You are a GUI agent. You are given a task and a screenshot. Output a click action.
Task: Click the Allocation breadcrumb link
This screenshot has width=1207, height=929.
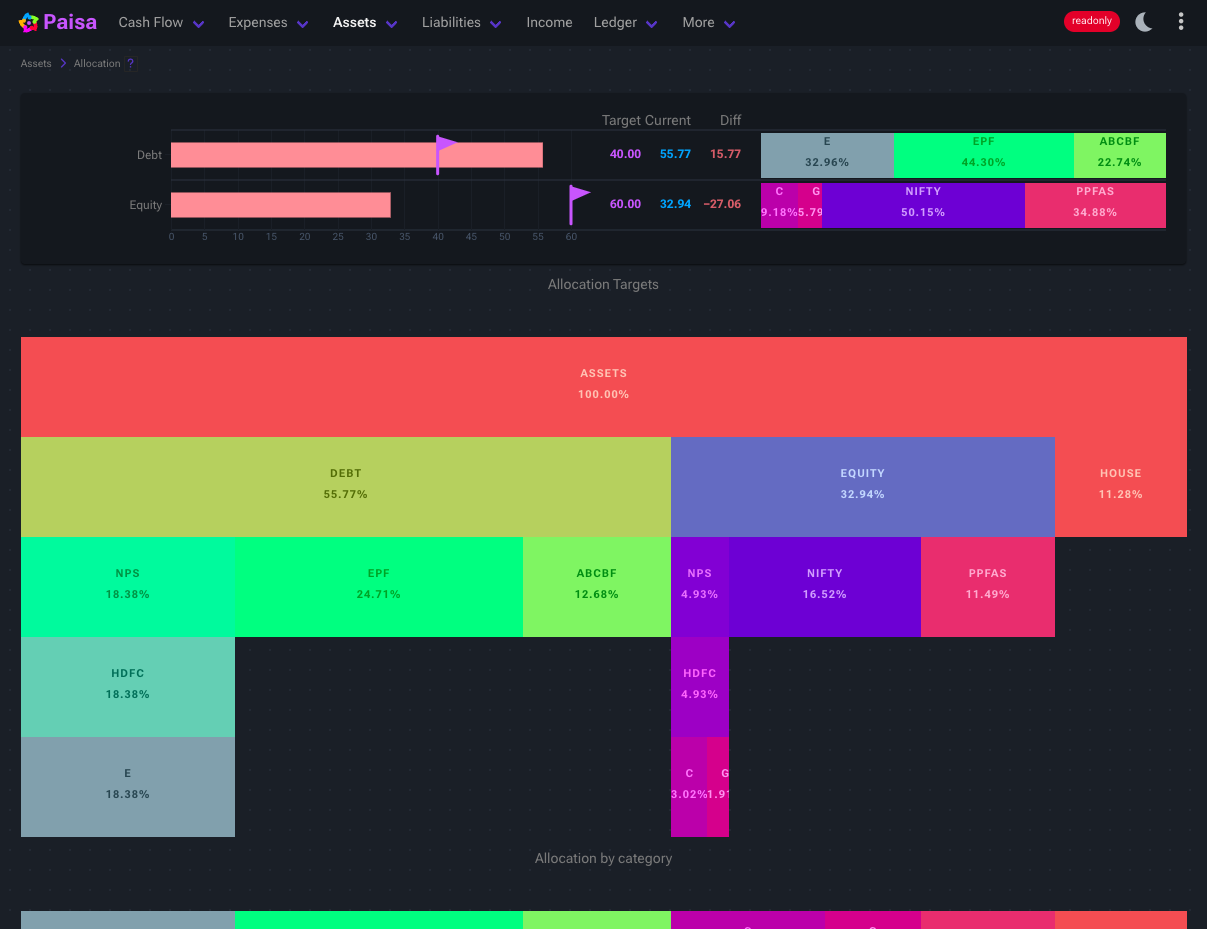coord(97,63)
